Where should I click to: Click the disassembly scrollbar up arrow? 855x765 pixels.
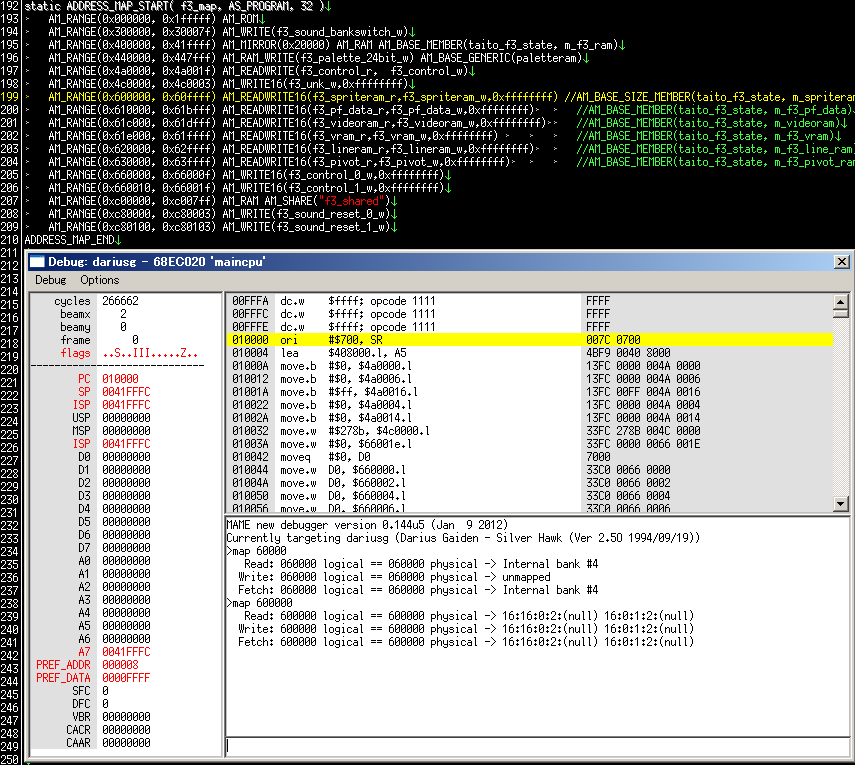pyautogui.click(x=841, y=301)
